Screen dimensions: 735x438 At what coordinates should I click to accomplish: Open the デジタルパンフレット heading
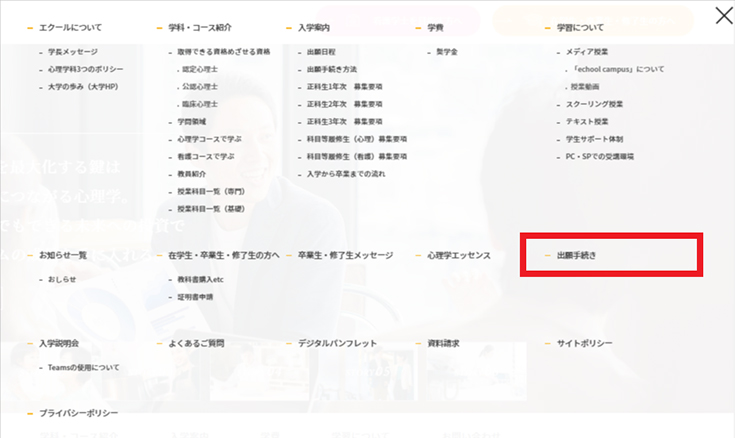tap(337, 343)
